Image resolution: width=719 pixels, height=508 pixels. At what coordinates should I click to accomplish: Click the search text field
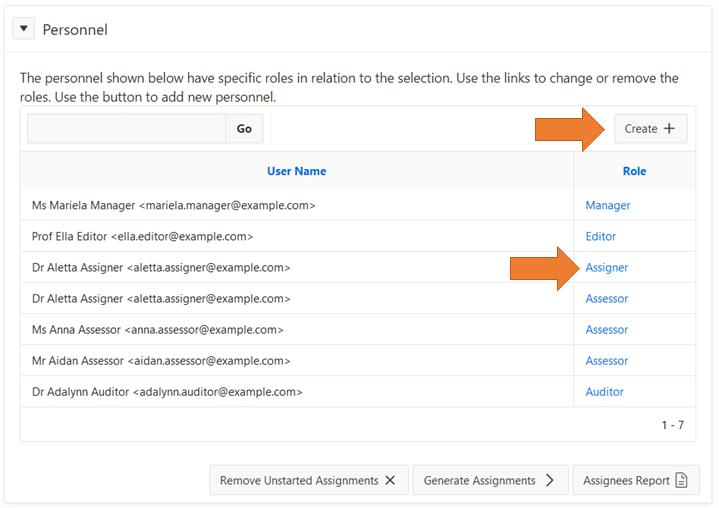pyautogui.click(x=126, y=129)
